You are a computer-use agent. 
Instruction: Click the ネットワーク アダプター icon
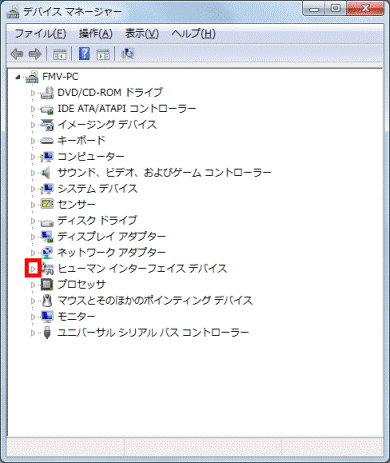click(47, 252)
